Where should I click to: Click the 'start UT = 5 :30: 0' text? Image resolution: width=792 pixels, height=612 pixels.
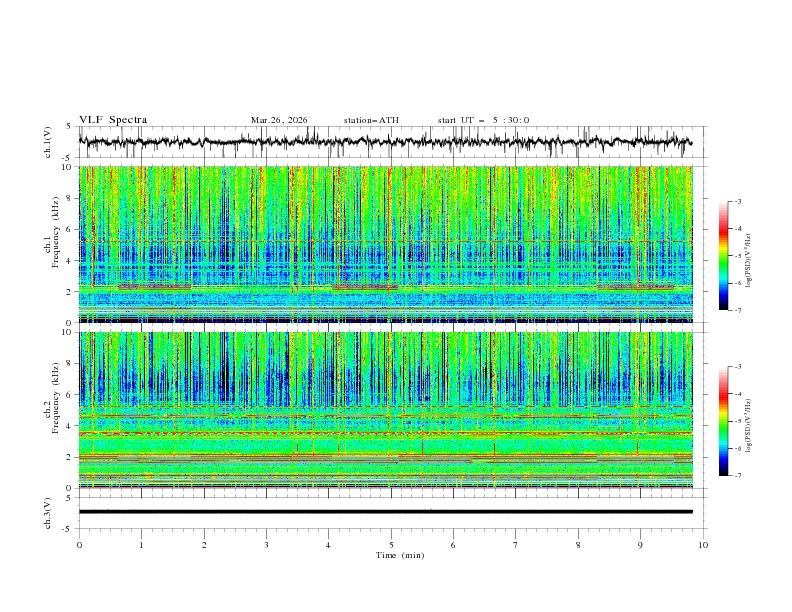(483, 120)
